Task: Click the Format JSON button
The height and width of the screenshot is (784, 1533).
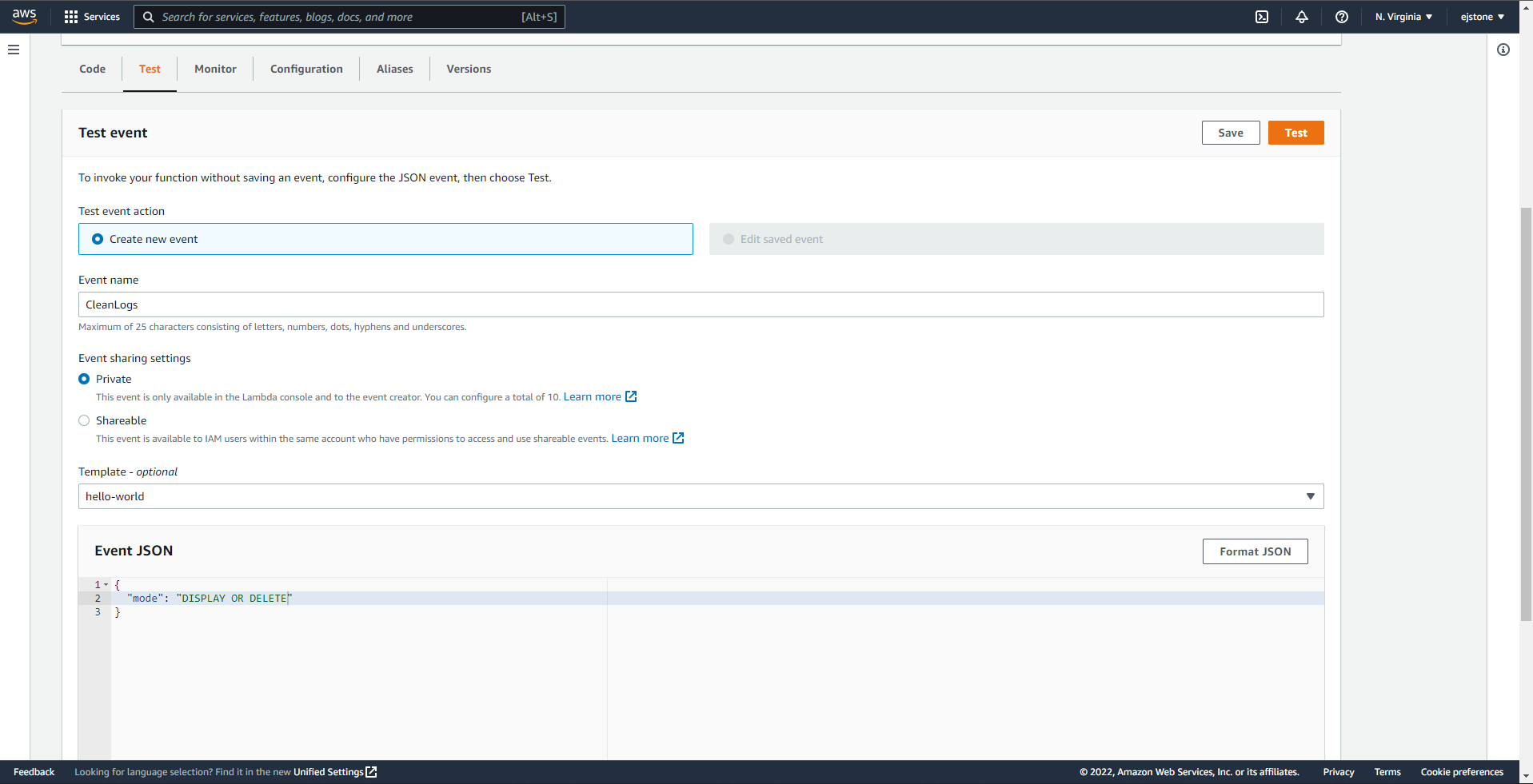Action: [x=1256, y=551]
